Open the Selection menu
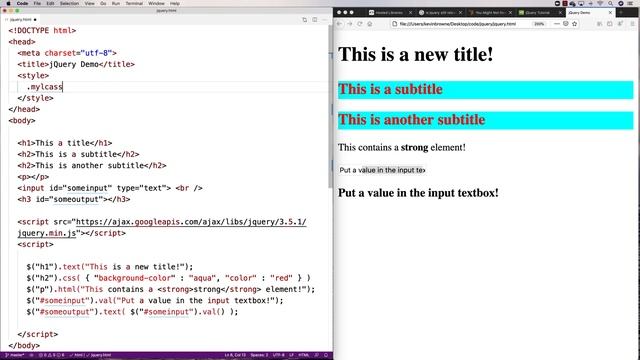The width and height of the screenshot is (640, 360). 69,3
